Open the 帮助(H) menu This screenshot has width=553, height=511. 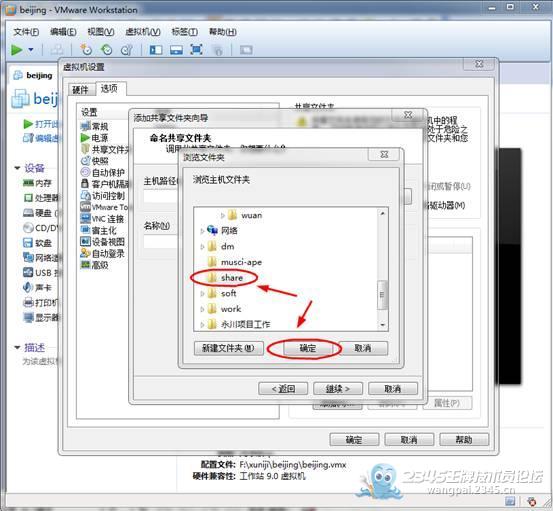tap(223, 32)
